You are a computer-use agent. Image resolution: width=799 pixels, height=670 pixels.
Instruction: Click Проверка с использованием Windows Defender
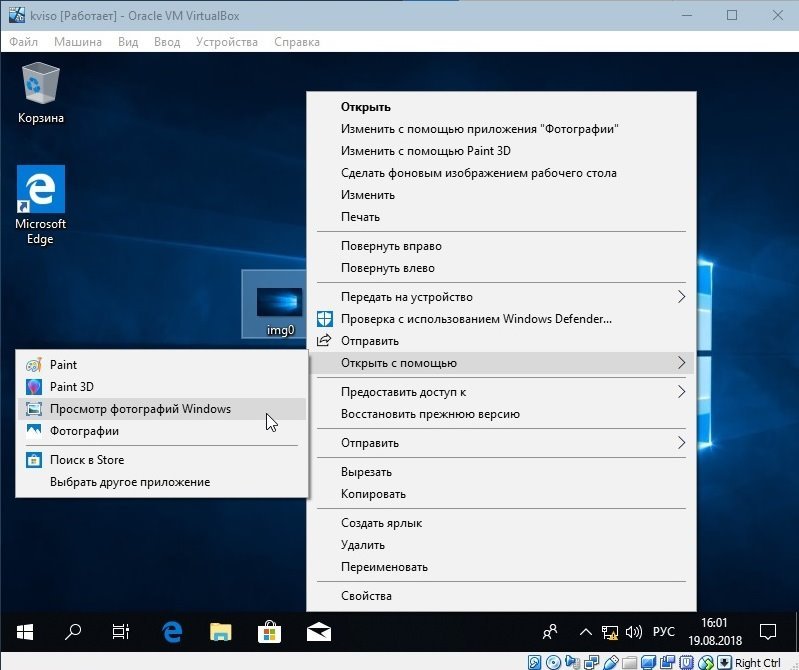pos(501,319)
